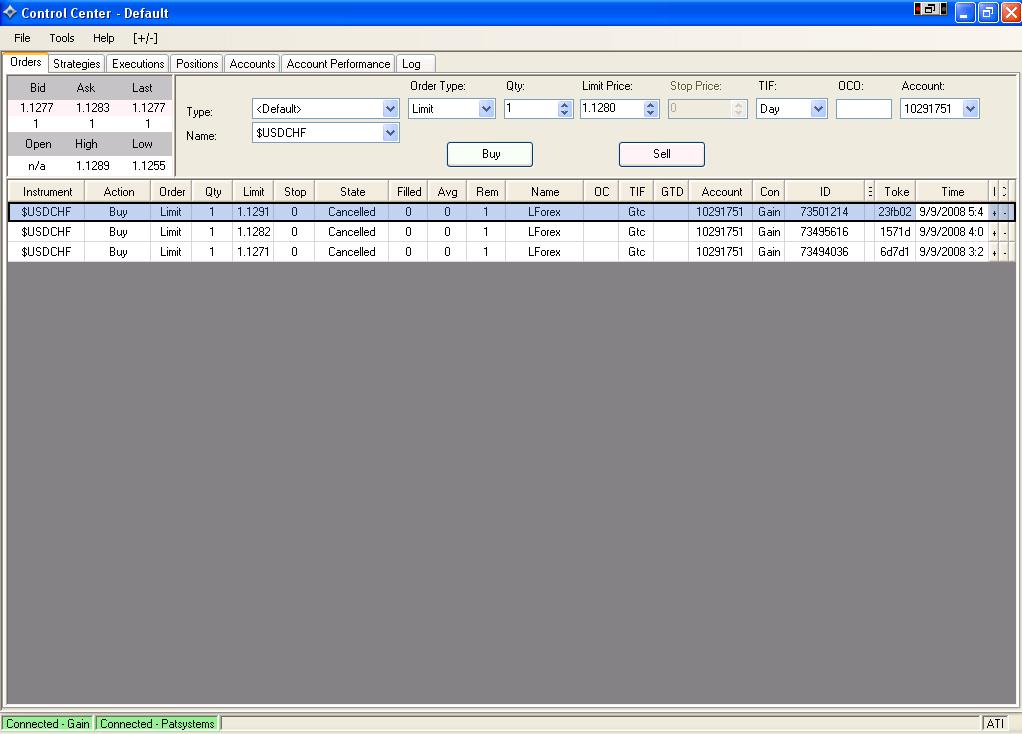Screen dimensions: 1022x734
Task: Click the token cell 6d7d1
Action: pyautogui.click(x=894, y=252)
